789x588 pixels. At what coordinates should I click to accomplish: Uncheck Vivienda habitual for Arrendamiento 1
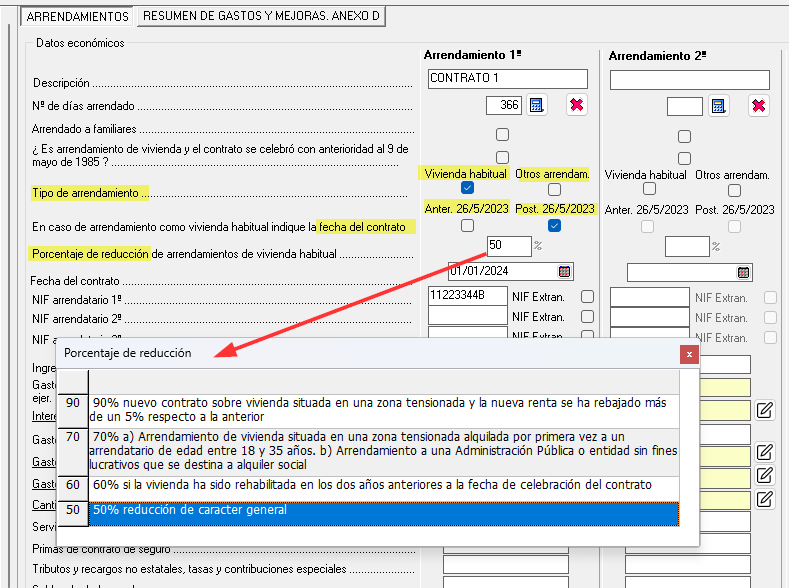467,188
